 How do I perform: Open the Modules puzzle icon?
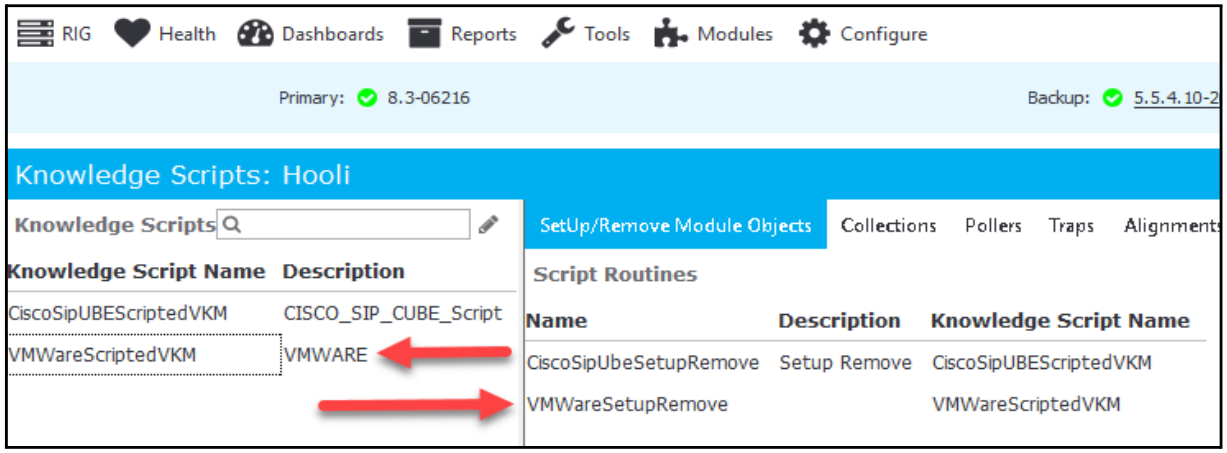coord(671,34)
